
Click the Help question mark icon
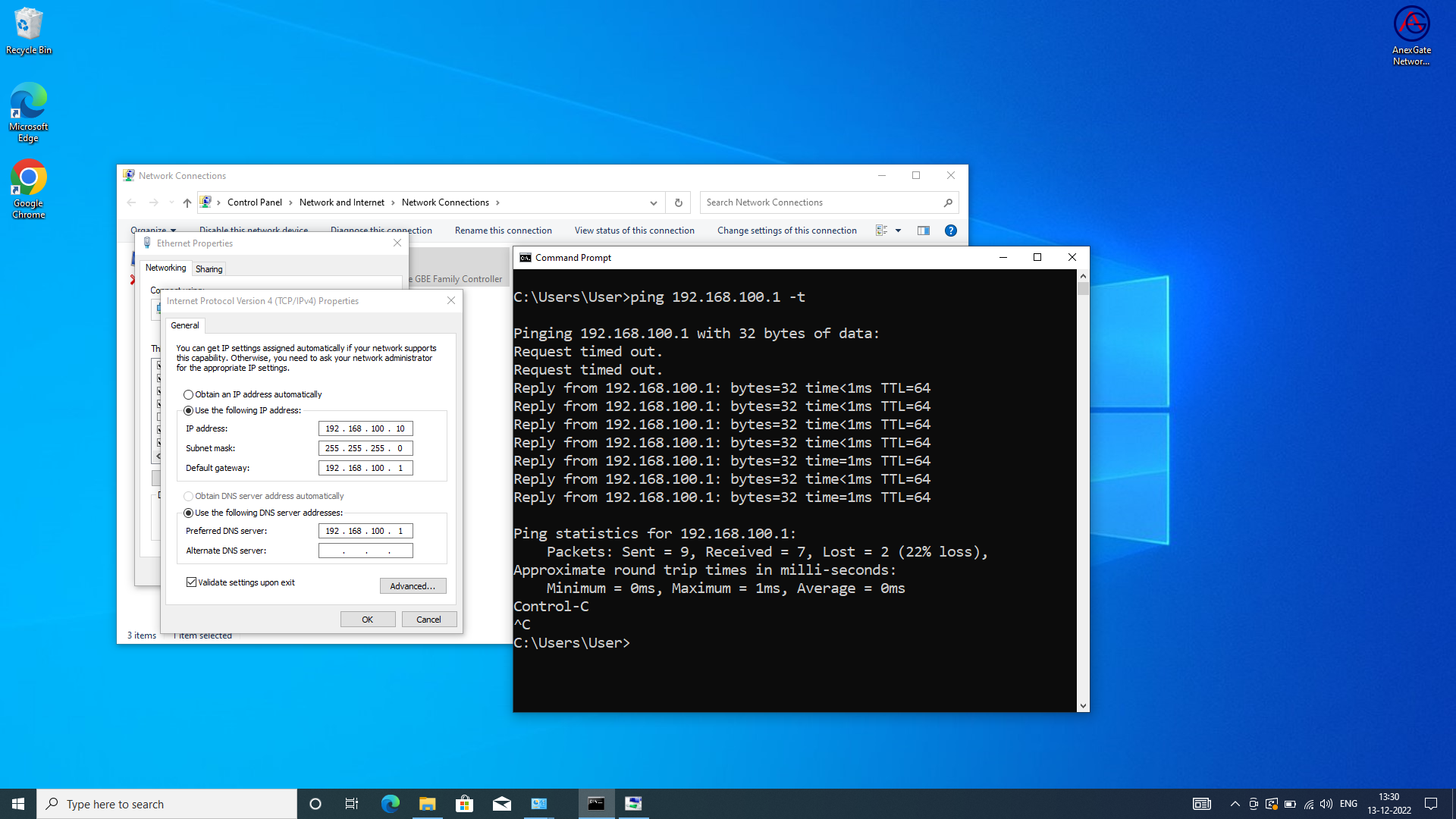(x=950, y=231)
